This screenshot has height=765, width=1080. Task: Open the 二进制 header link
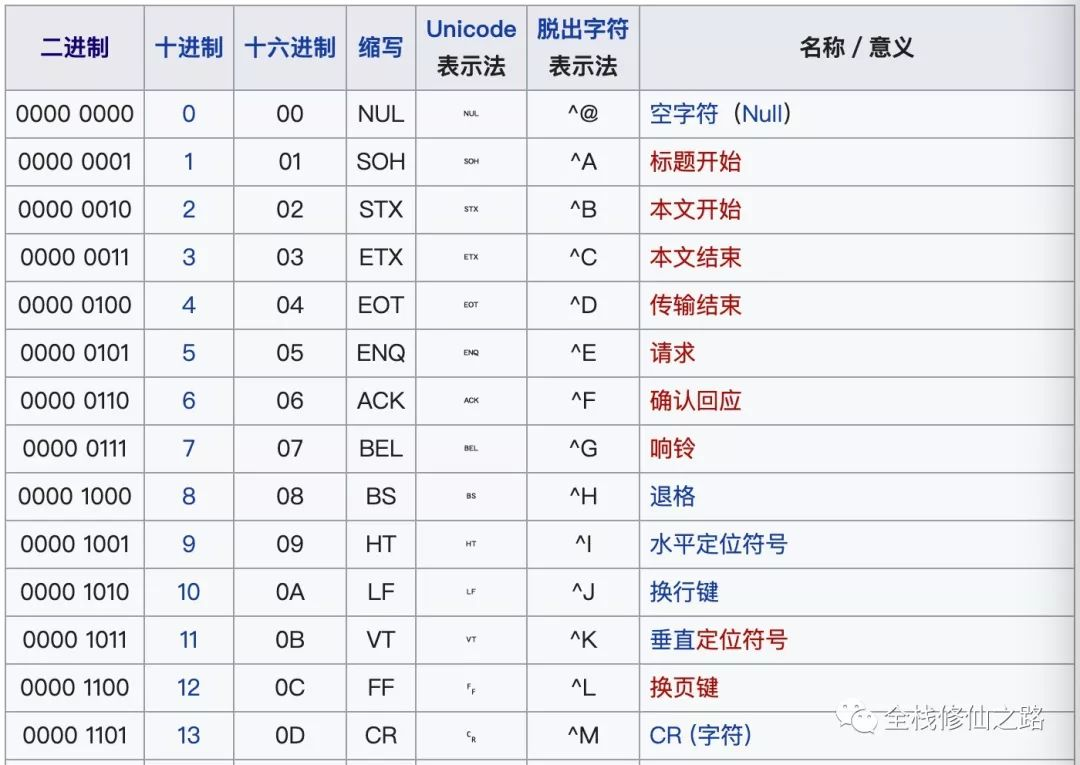click(x=74, y=48)
